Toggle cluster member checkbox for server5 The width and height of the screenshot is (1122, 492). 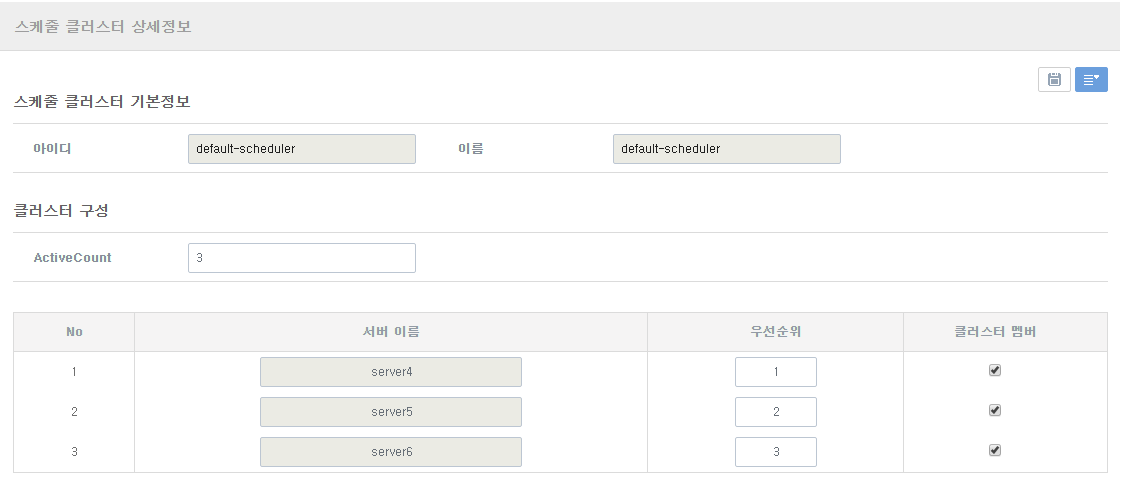point(994,410)
